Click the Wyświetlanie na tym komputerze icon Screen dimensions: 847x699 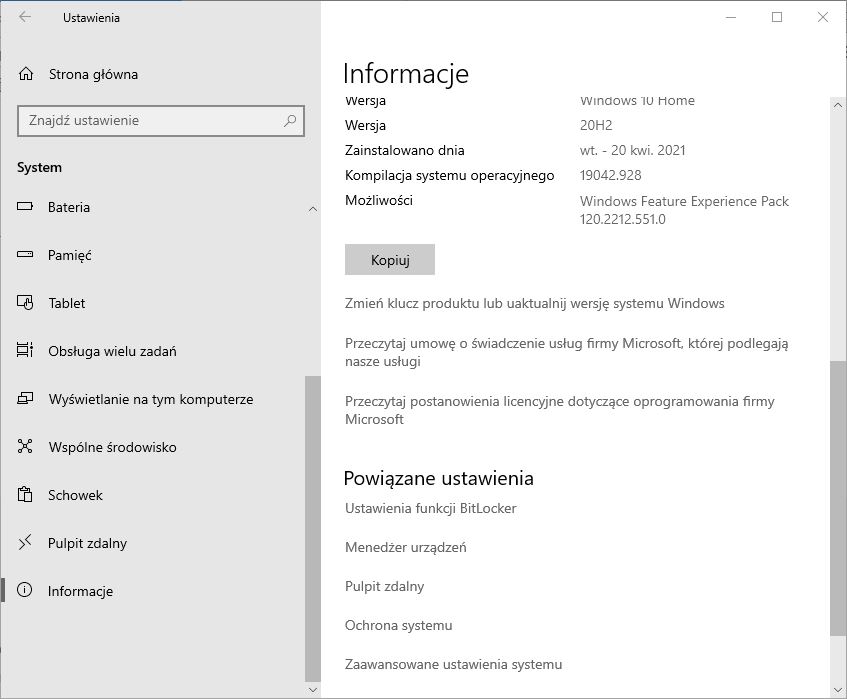25,399
